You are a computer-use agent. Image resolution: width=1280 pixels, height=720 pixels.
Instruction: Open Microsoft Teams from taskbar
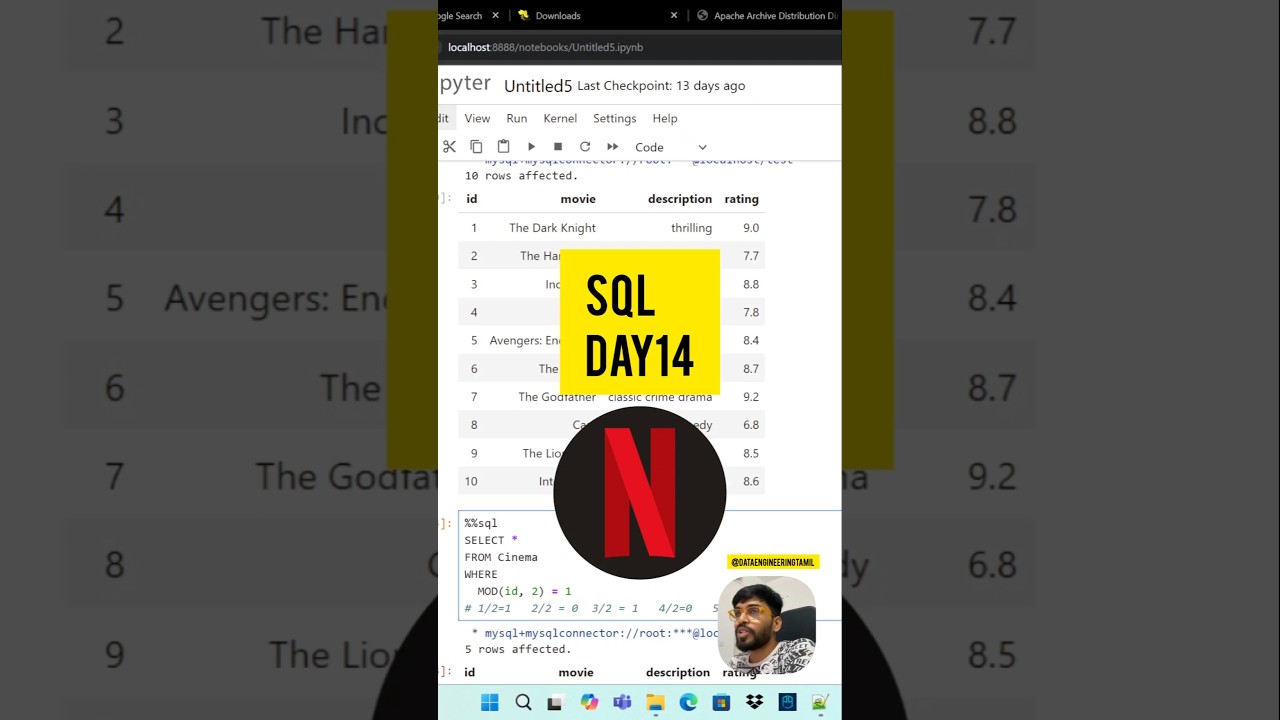pyautogui.click(x=622, y=702)
